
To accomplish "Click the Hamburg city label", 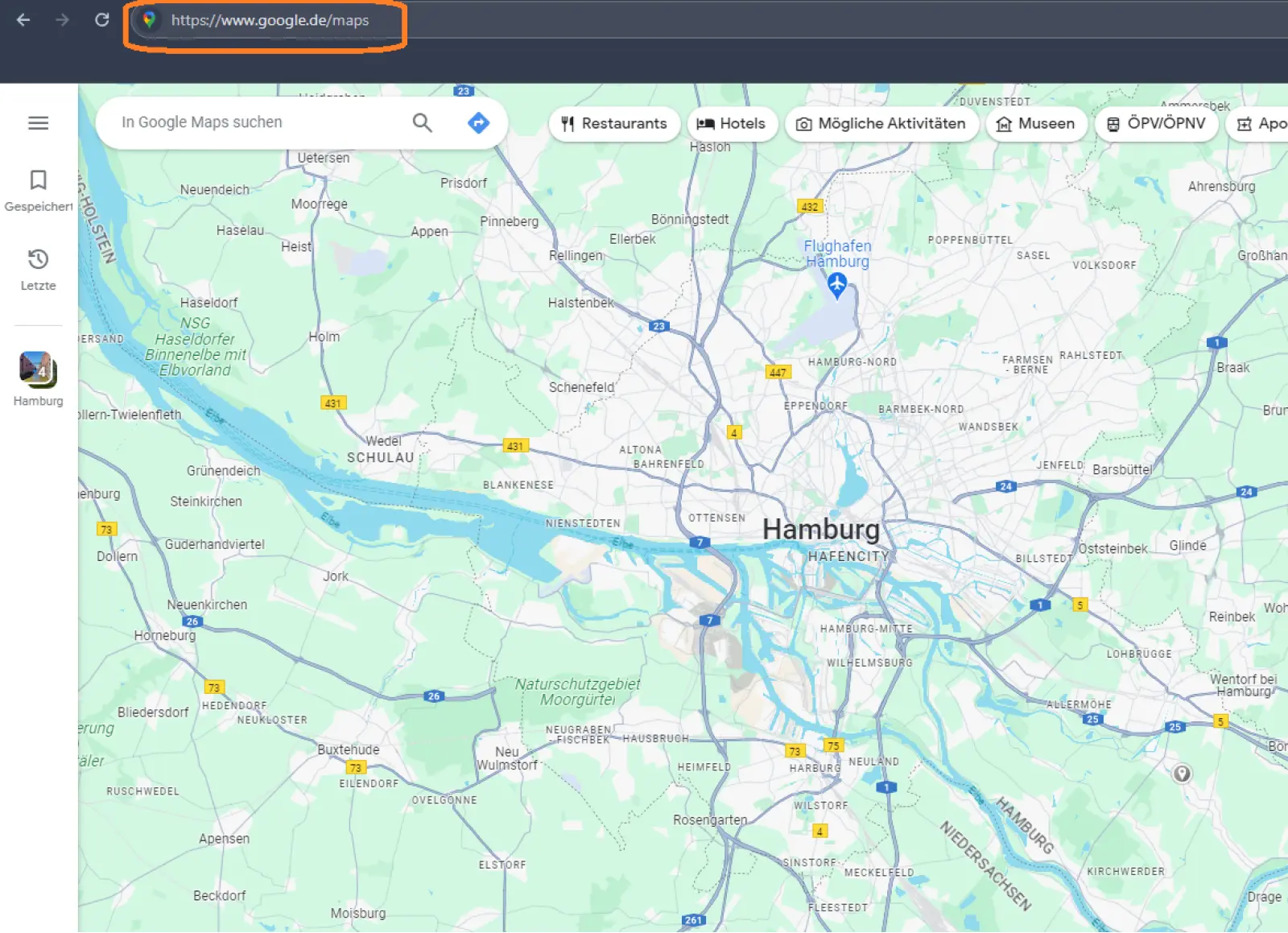I will tap(821, 529).
